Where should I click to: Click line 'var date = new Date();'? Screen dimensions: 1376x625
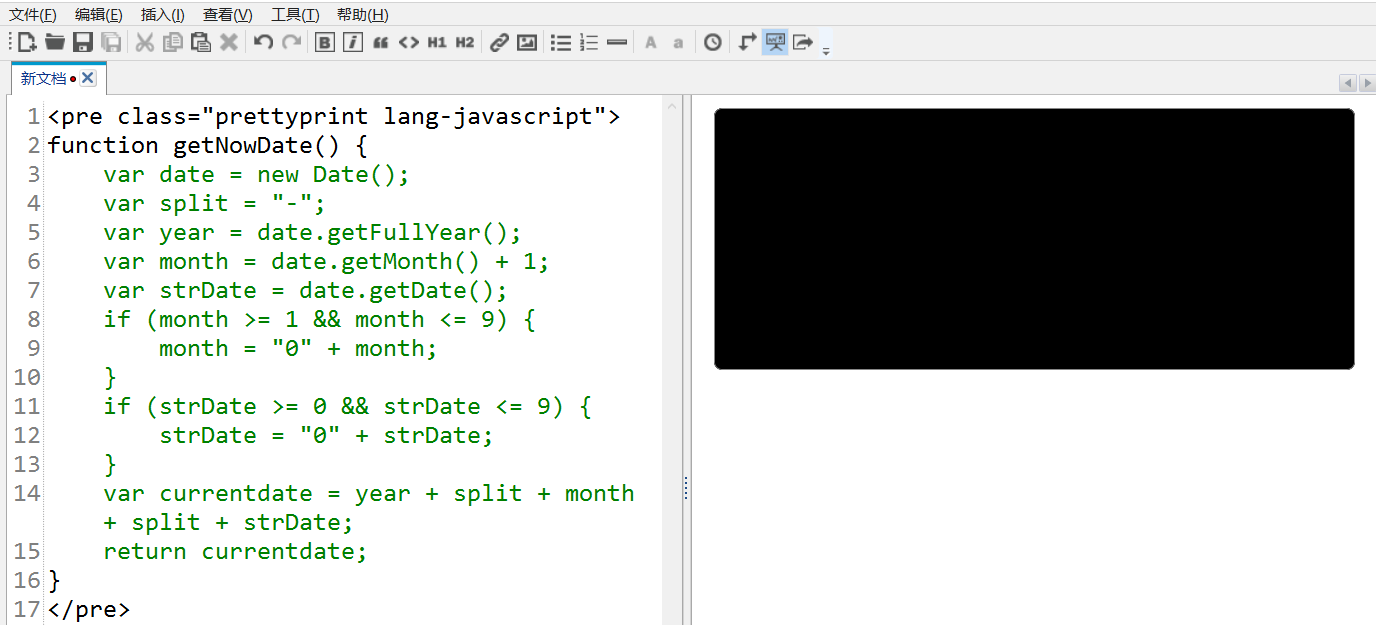[x=256, y=174]
